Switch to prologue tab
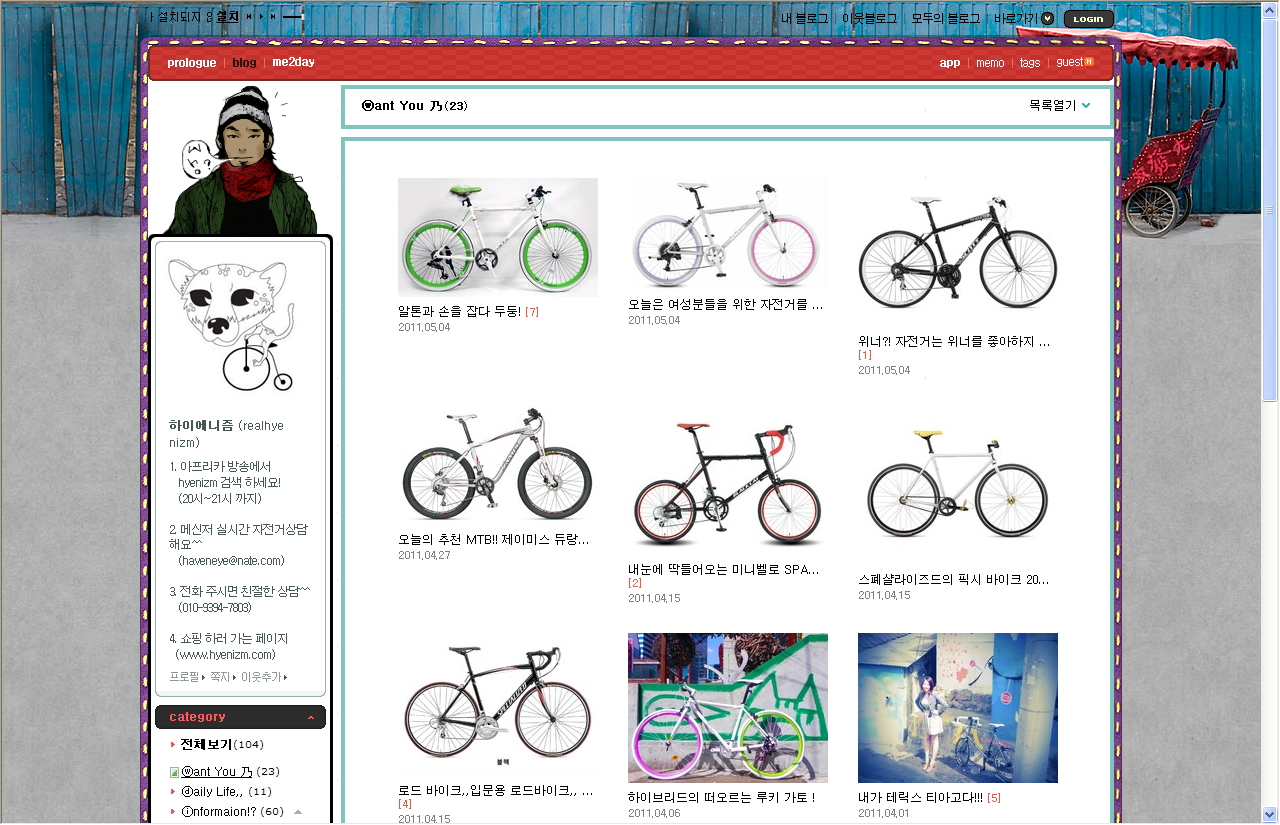 click(192, 63)
